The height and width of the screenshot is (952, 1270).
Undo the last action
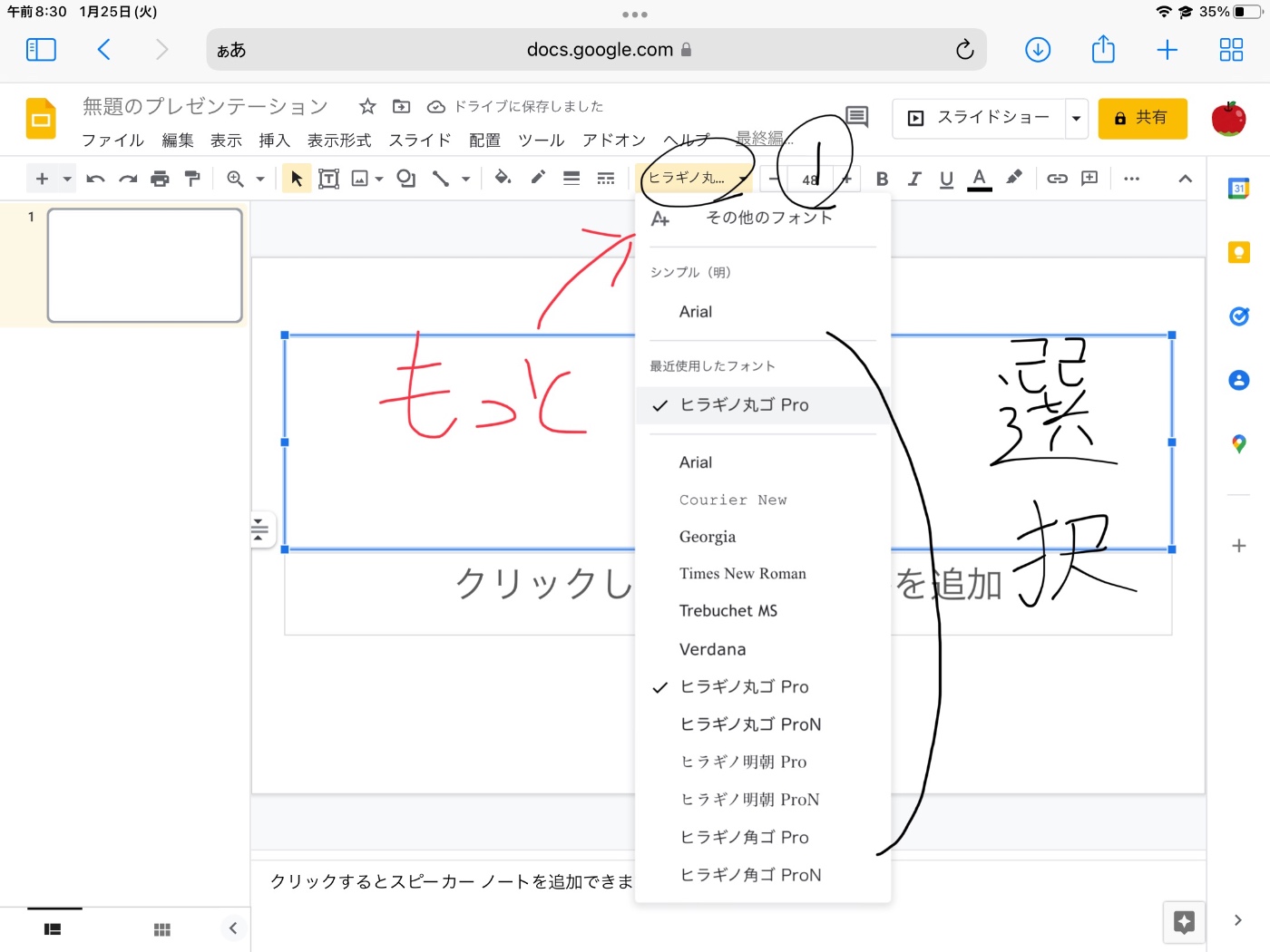pyautogui.click(x=95, y=179)
